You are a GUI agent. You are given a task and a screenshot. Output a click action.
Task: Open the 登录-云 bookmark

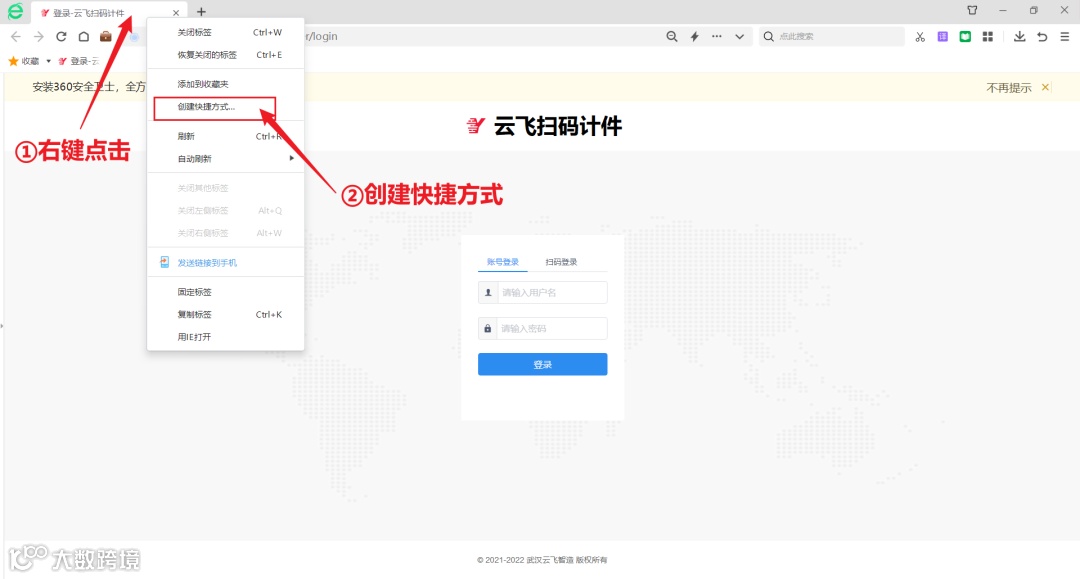pos(79,61)
